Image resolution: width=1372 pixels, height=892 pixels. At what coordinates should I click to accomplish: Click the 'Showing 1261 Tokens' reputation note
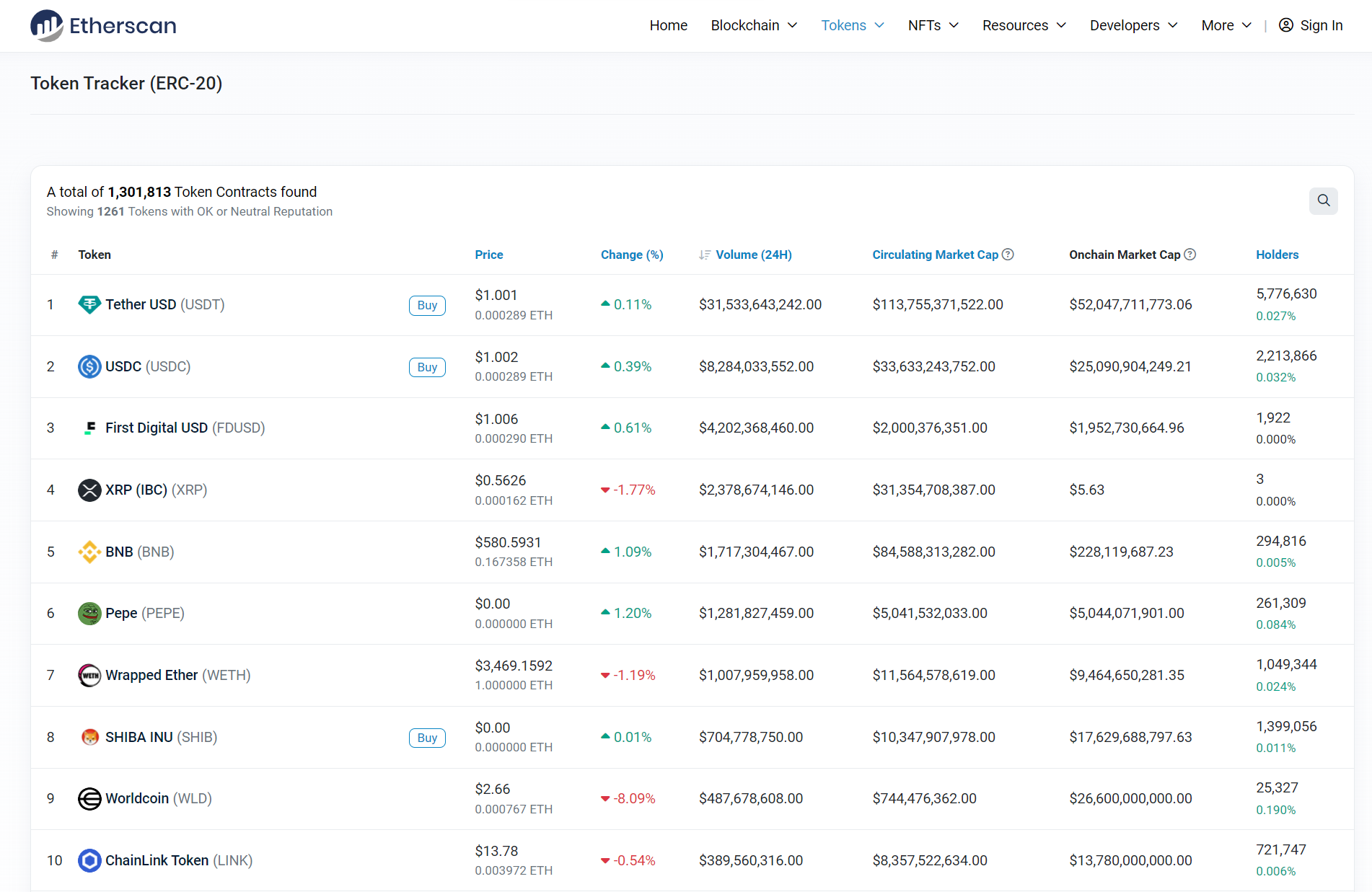pyautogui.click(x=190, y=211)
